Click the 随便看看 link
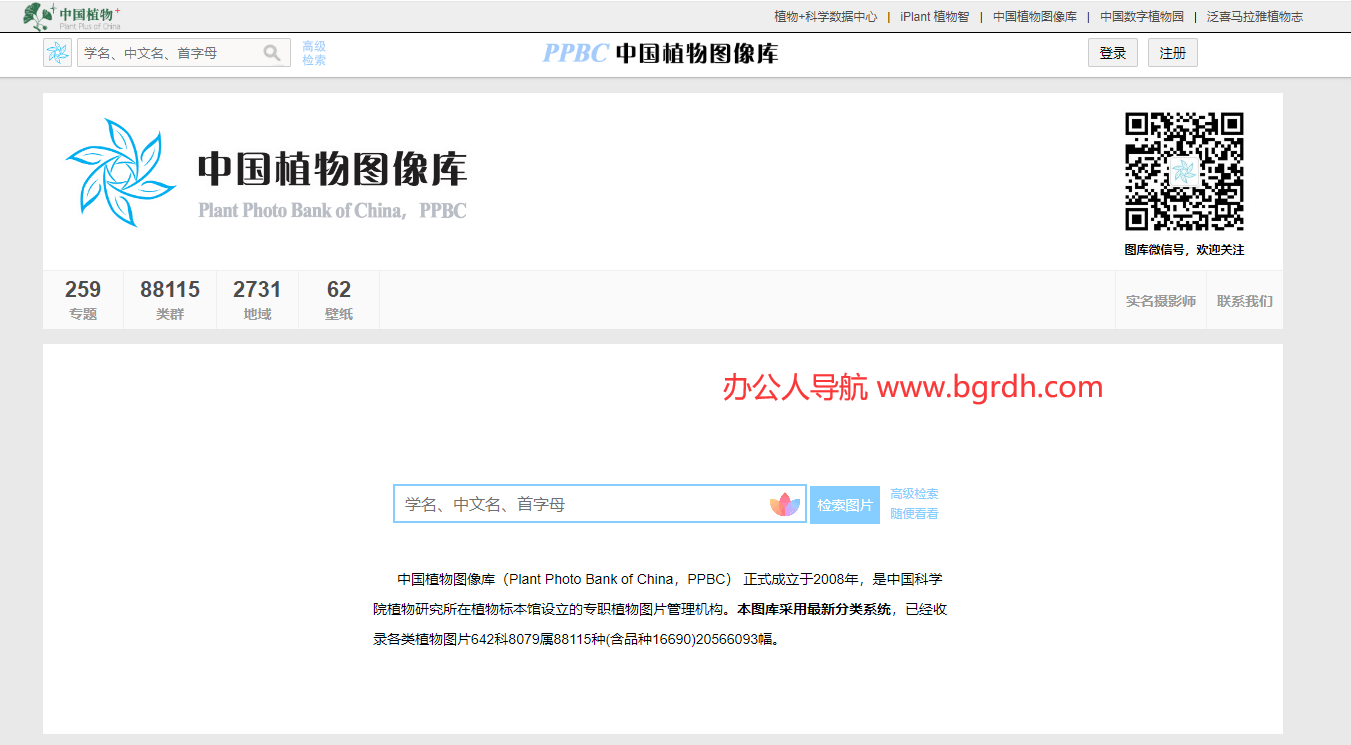Image resolution: width=1351 pixels, height=745 pixels. [x=914, y=514]
